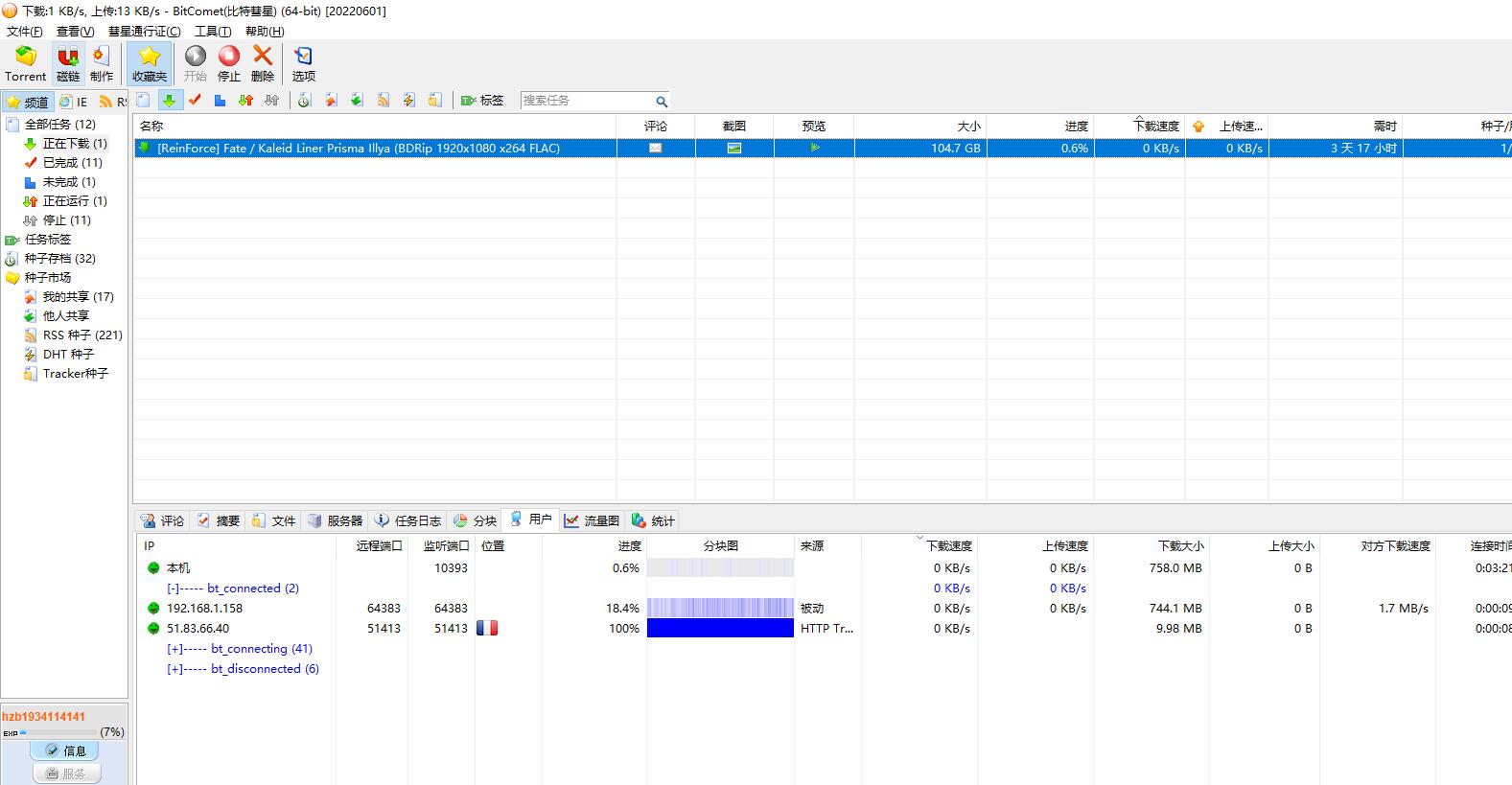Switch to the 流量图 traffic tab
The width and height of the screenshot is (1512, 785).
pos(592,521)
